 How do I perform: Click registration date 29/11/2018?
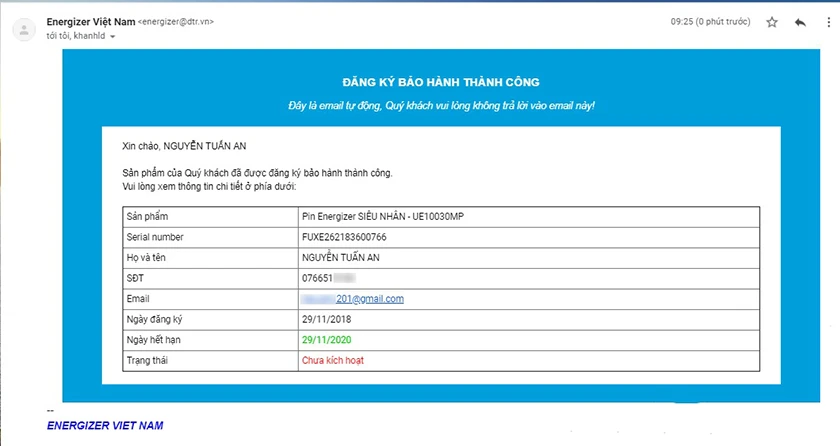pyautogui.click(x=327, y=319)
